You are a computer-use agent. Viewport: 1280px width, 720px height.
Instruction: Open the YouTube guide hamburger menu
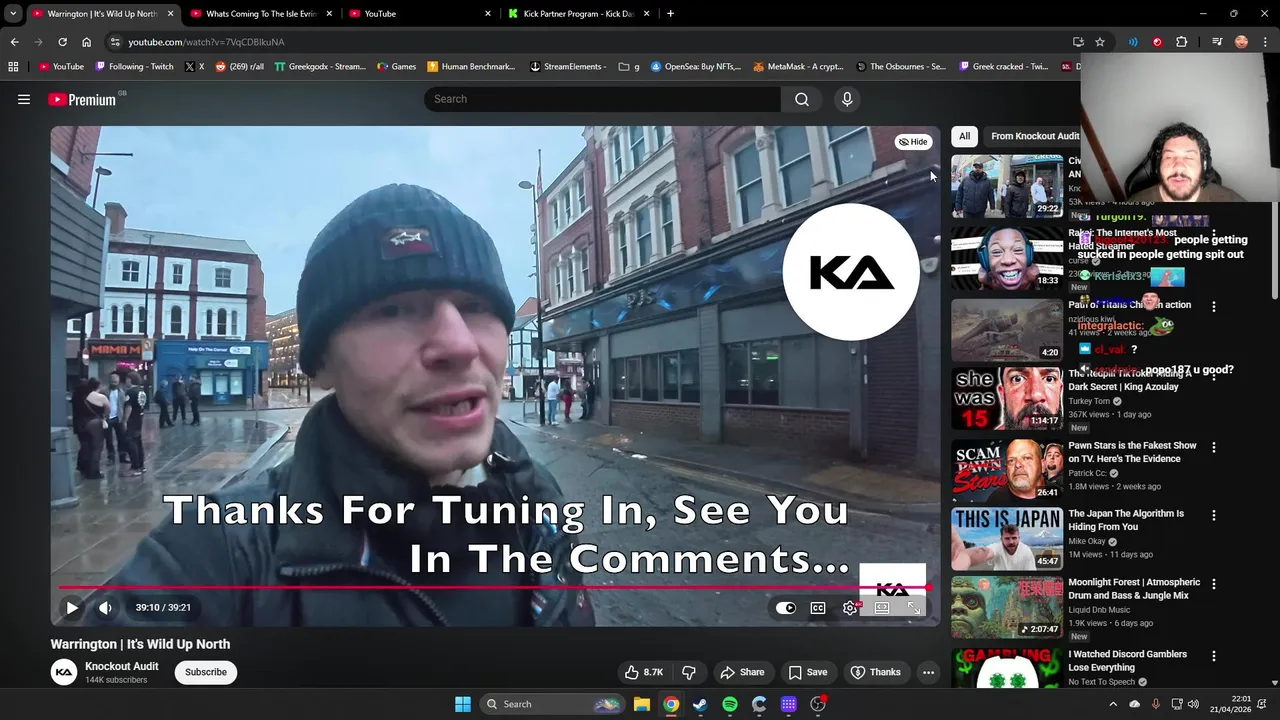tap(24, 99)
